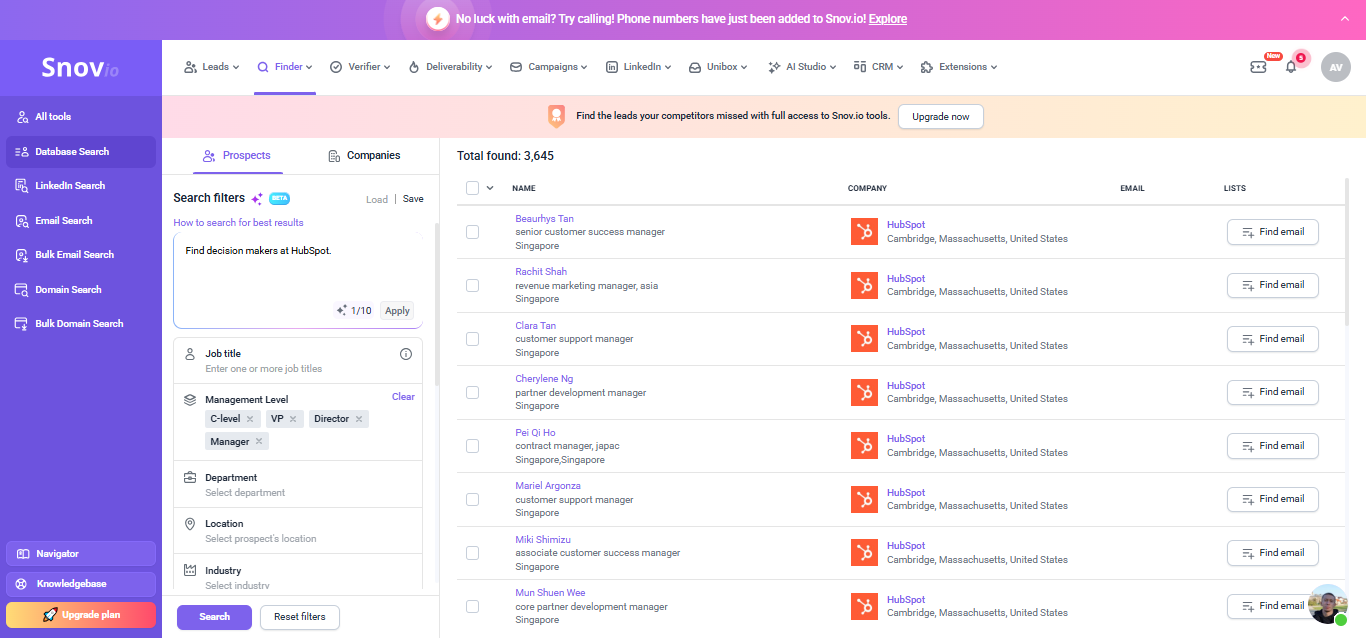Open All tools in sidebar
Screen dimensions: 1366x638
(81, 117)
